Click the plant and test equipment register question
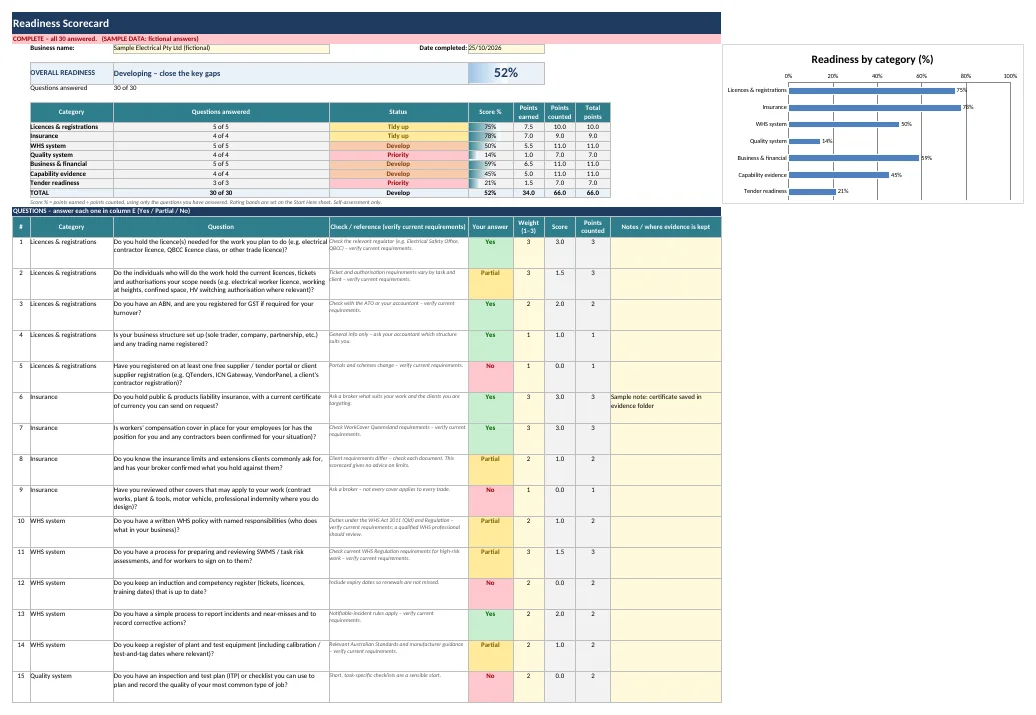The height and width of the screenshot is (715, 1036). [217, 649]
